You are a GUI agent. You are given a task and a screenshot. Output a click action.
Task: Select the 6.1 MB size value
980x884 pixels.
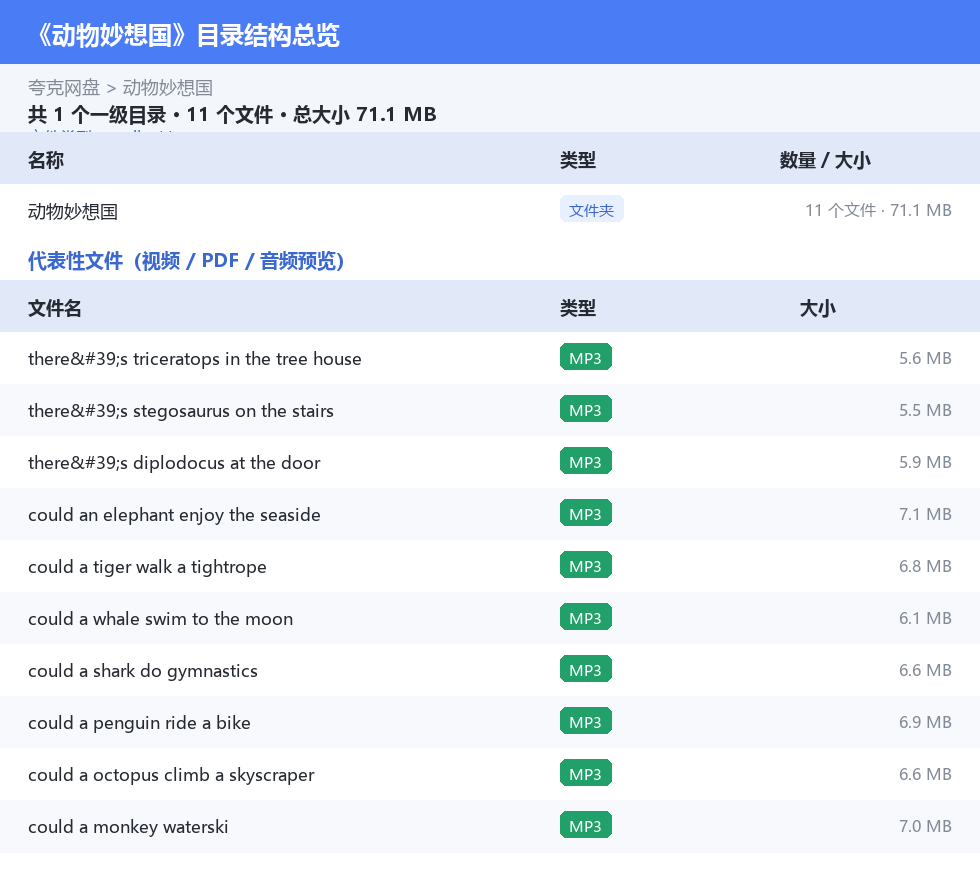pyautogui.click(x=925, y=618)
